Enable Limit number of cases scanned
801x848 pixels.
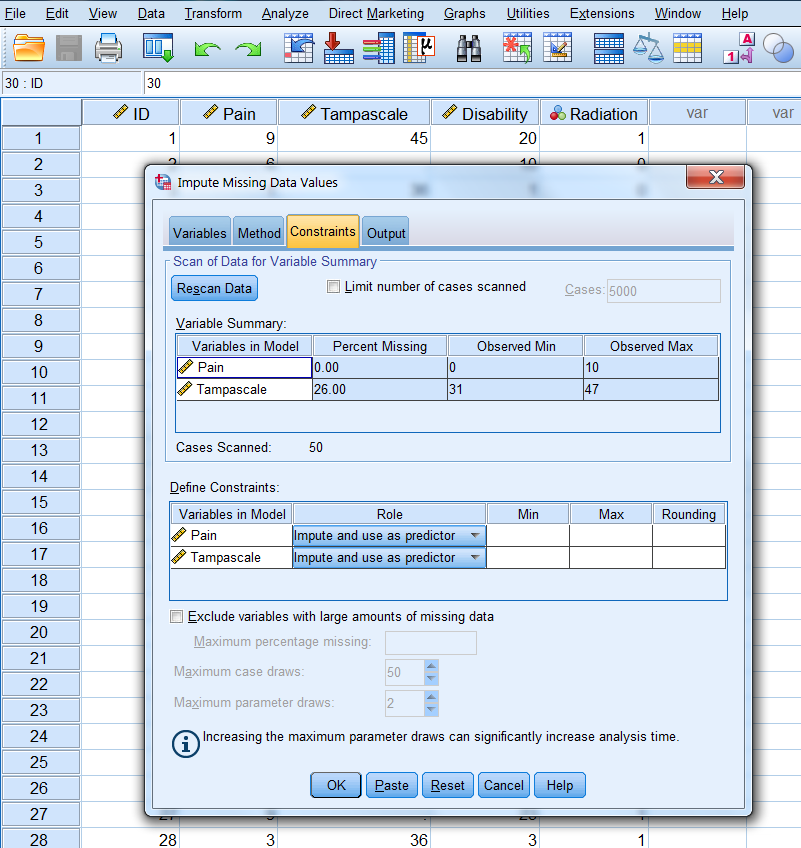334,287
